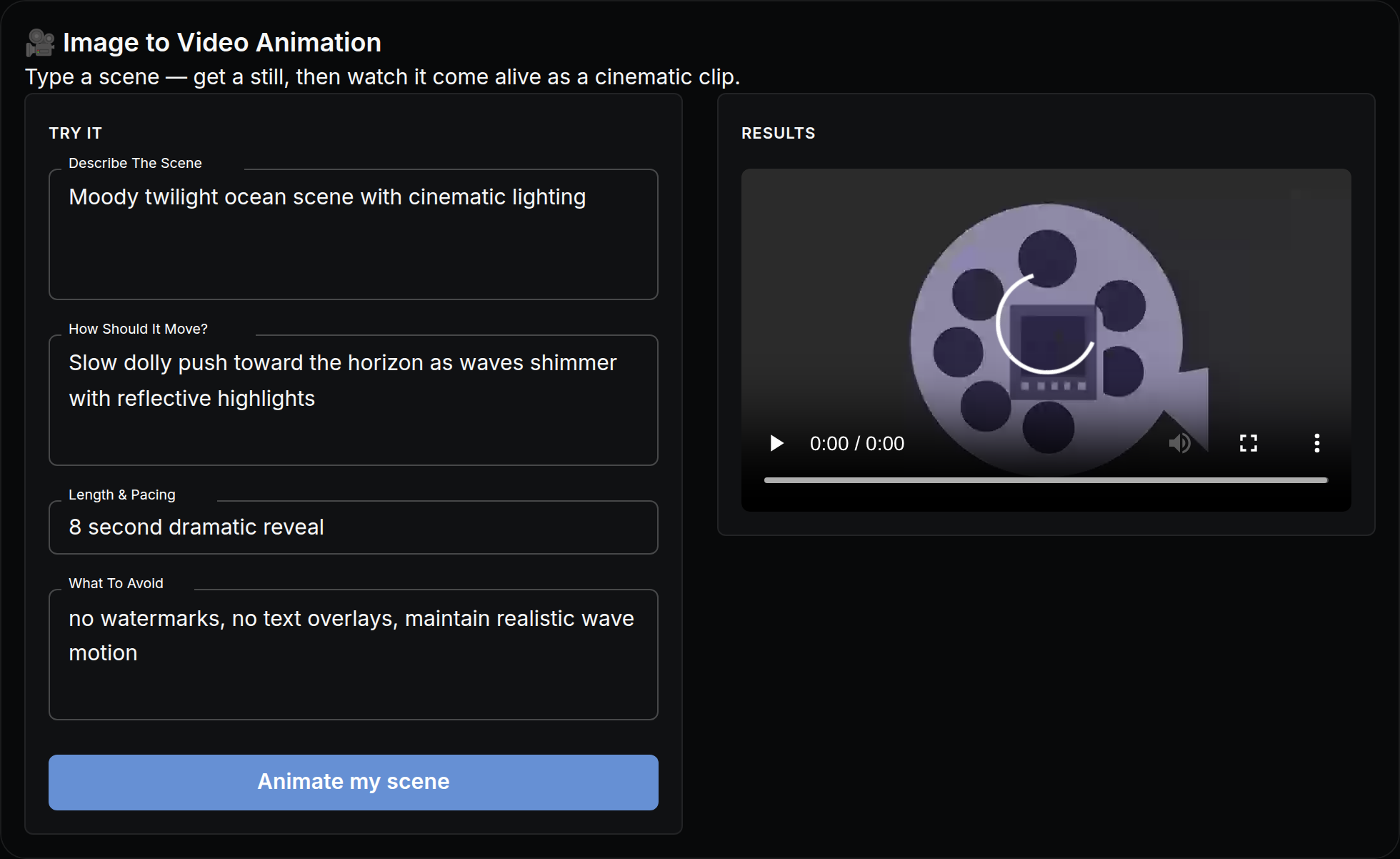Play the results video
The image size is (1400, 859).
776,443
